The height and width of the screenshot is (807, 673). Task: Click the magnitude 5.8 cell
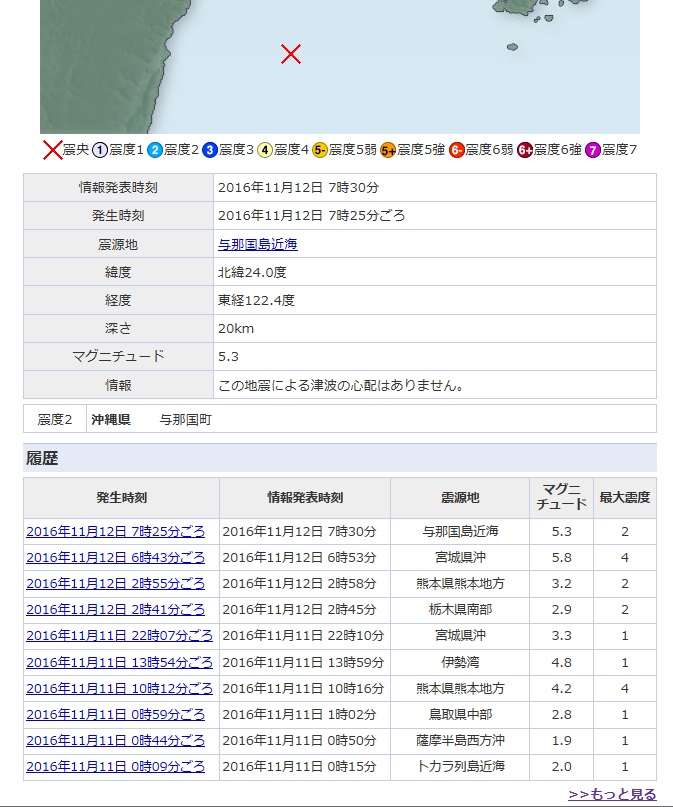pos(561,557)
